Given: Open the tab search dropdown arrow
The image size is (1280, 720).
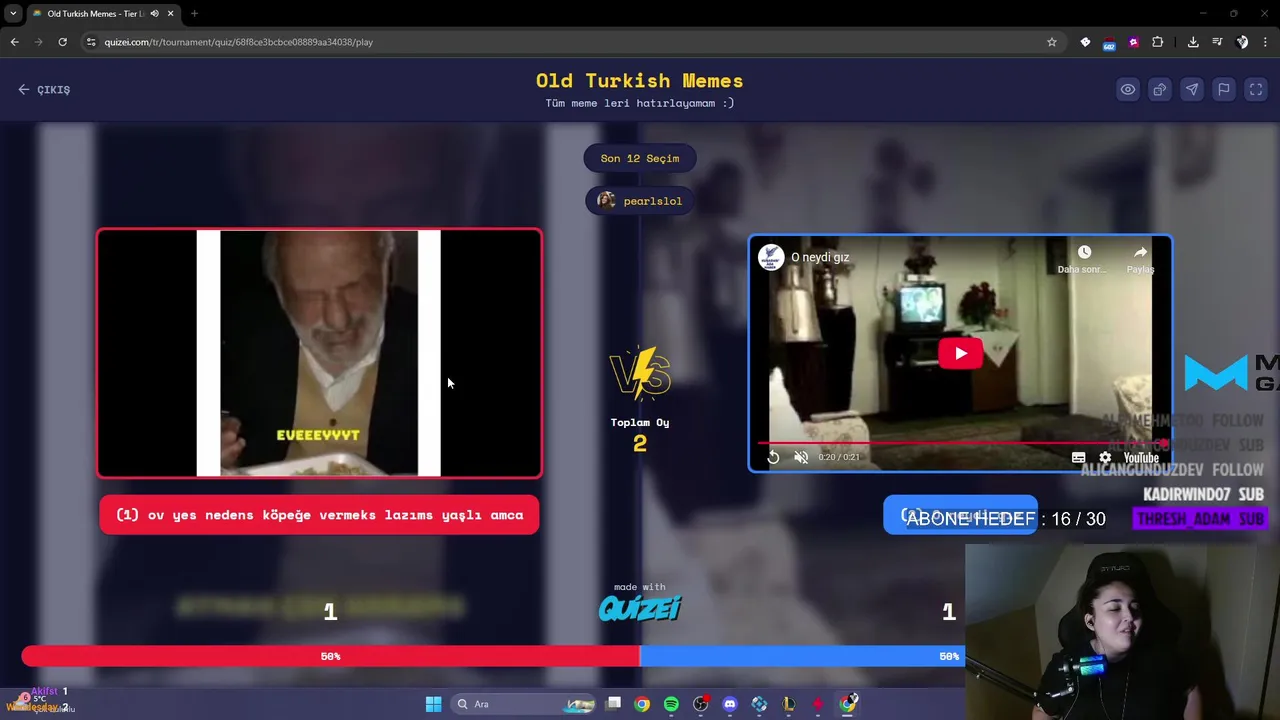Looking at the screenshot, I should pos(13,14).
